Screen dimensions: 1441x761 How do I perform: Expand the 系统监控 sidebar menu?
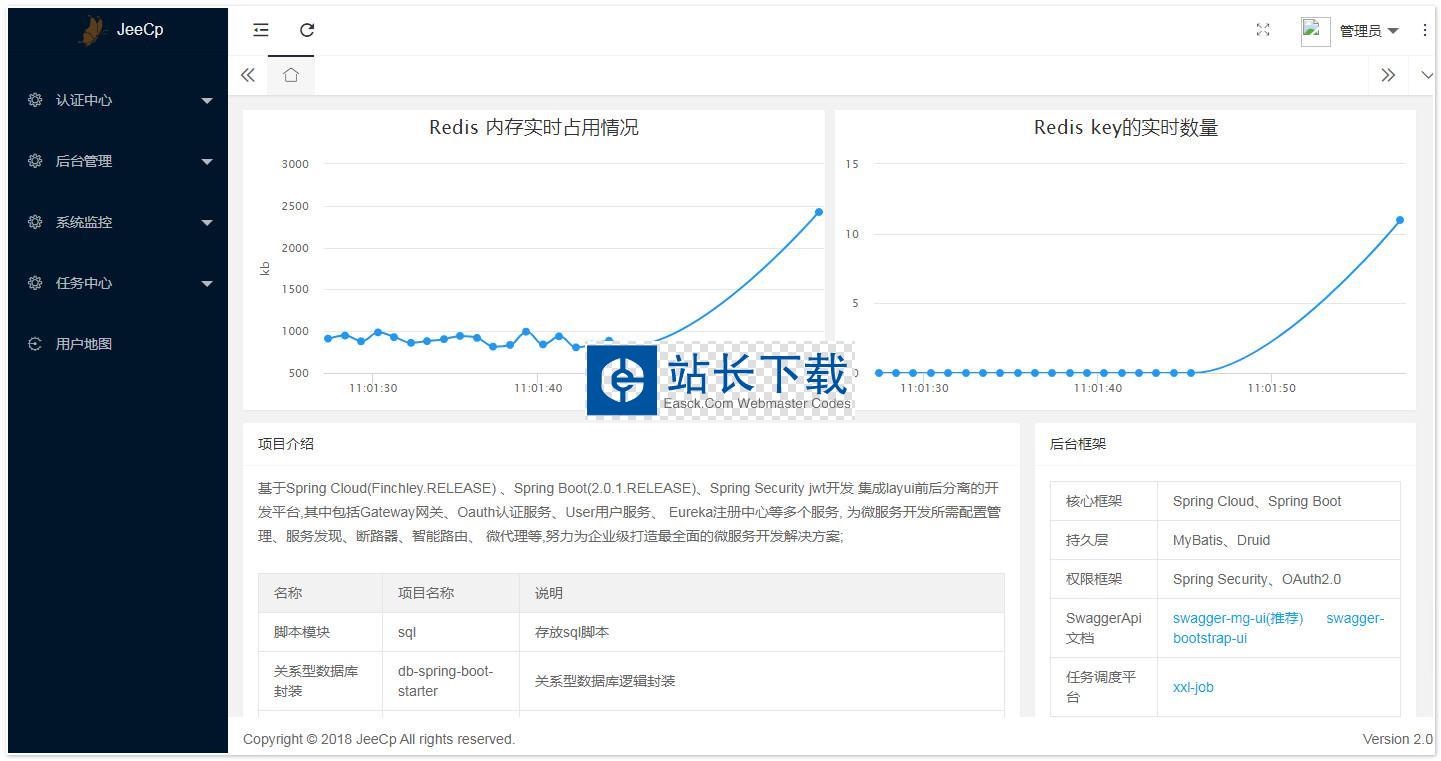tap(118, 222)
